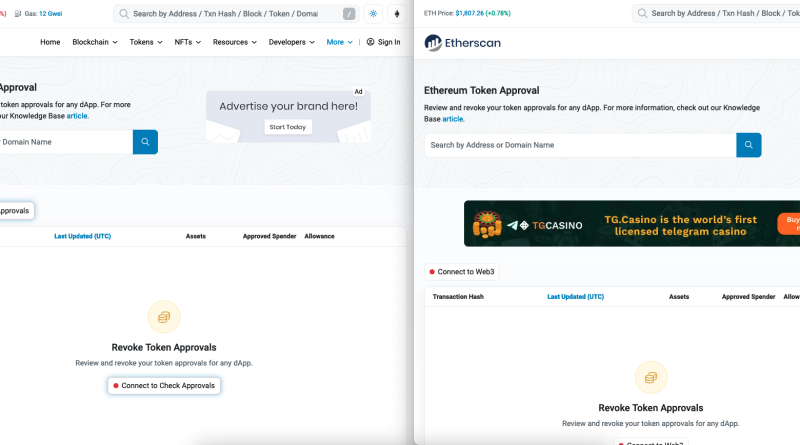
Task: Click Connect to Check Approvals button
Action: pos(164,386)
